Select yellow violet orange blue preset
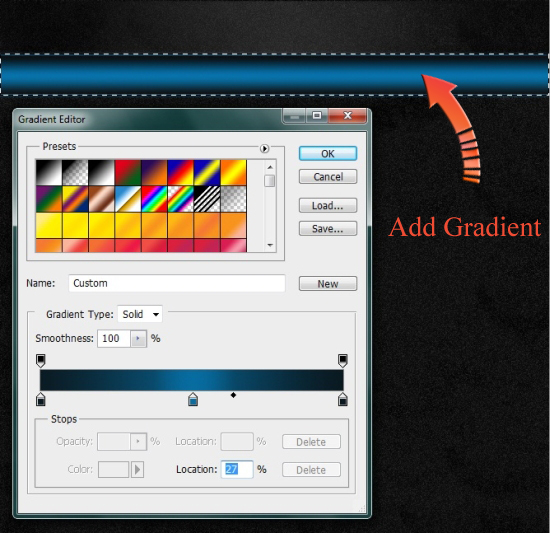 click(x=75, y=199)
